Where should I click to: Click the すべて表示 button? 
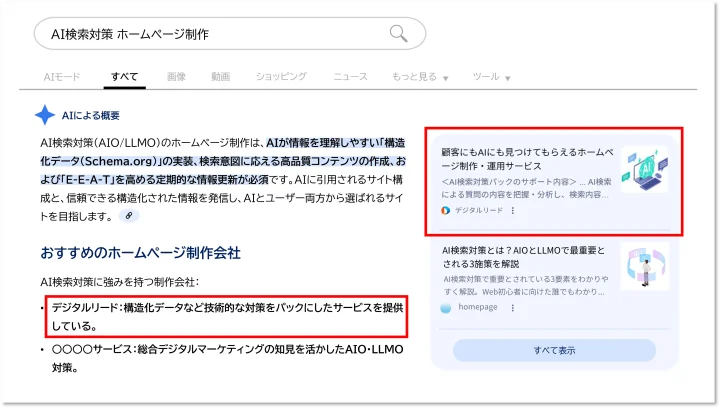554,350
